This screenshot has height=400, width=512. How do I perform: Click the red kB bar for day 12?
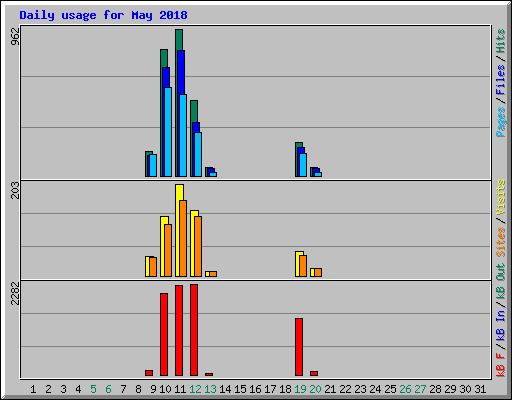[x=194, y=330]
